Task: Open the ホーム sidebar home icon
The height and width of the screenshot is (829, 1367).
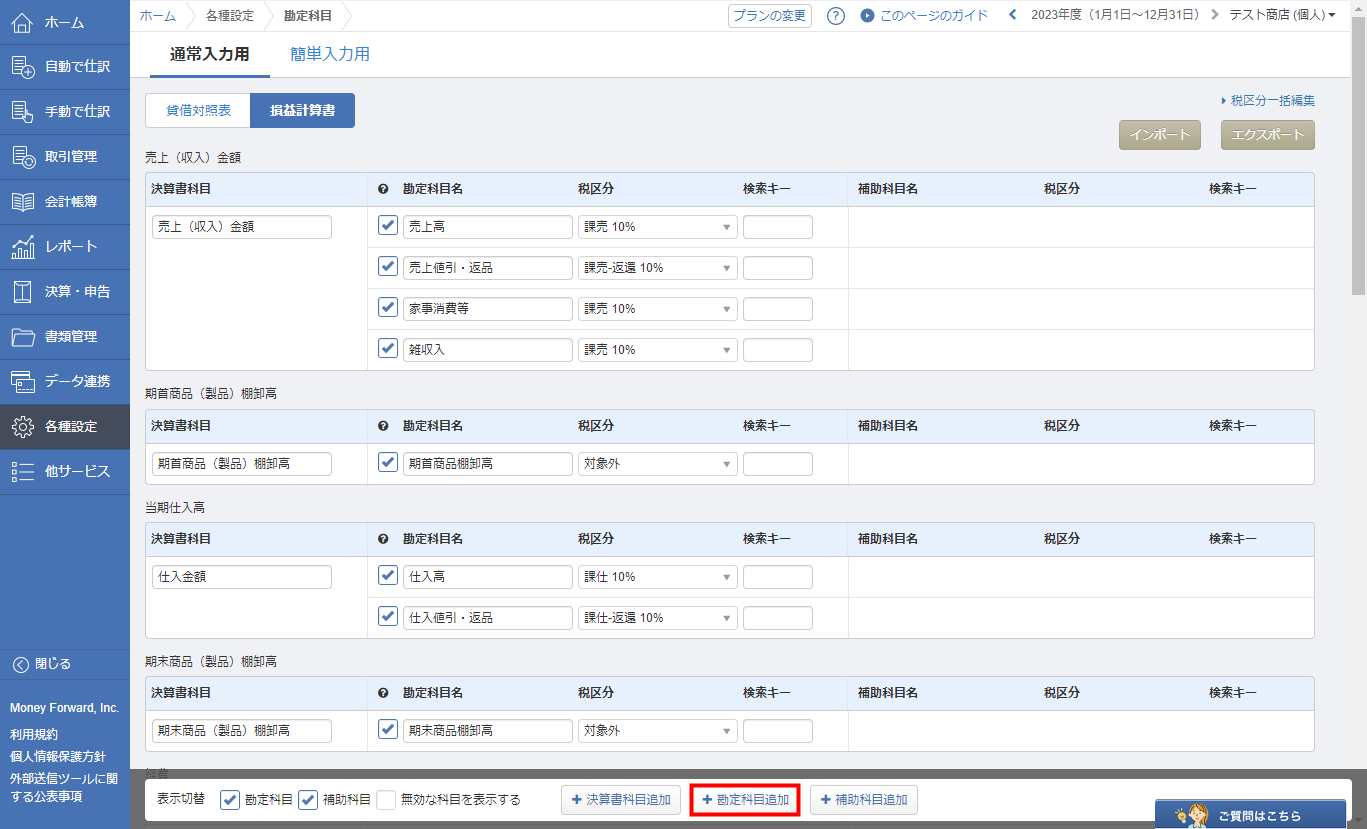Action: click(x=23, y=22)
